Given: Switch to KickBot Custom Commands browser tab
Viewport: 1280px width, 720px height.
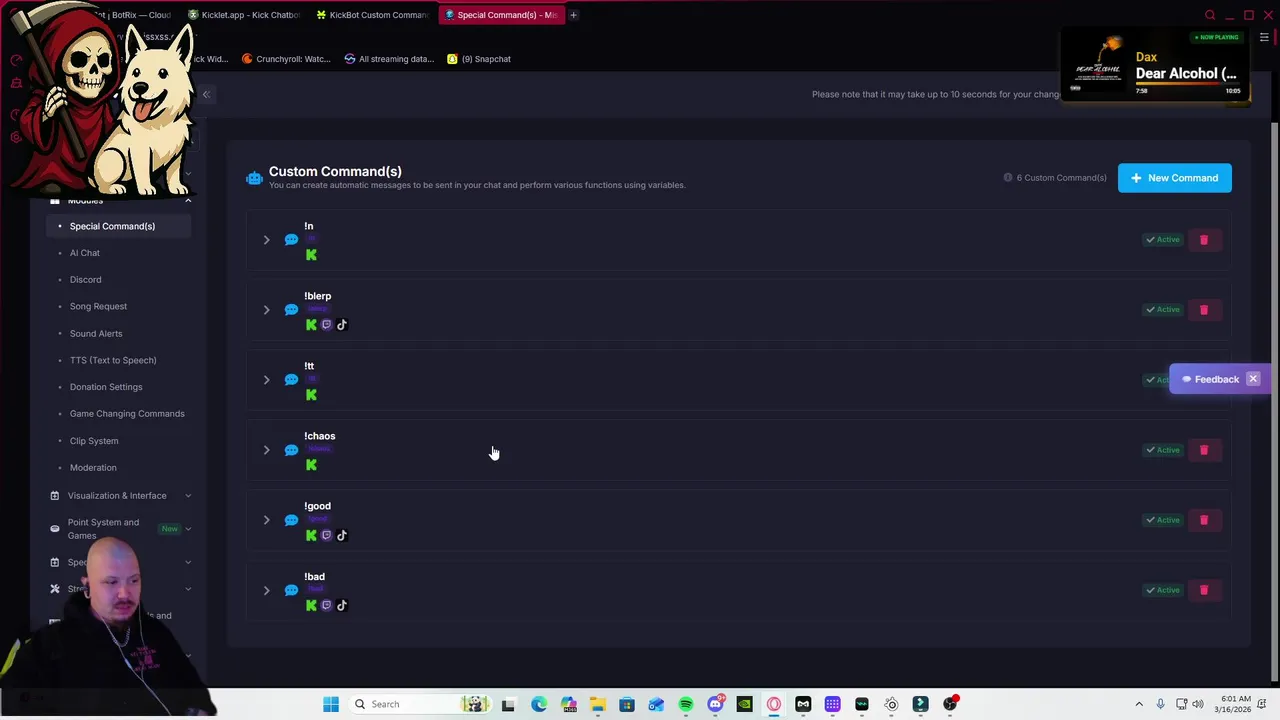Looking at the screenshot, I should tap(371, 15).
